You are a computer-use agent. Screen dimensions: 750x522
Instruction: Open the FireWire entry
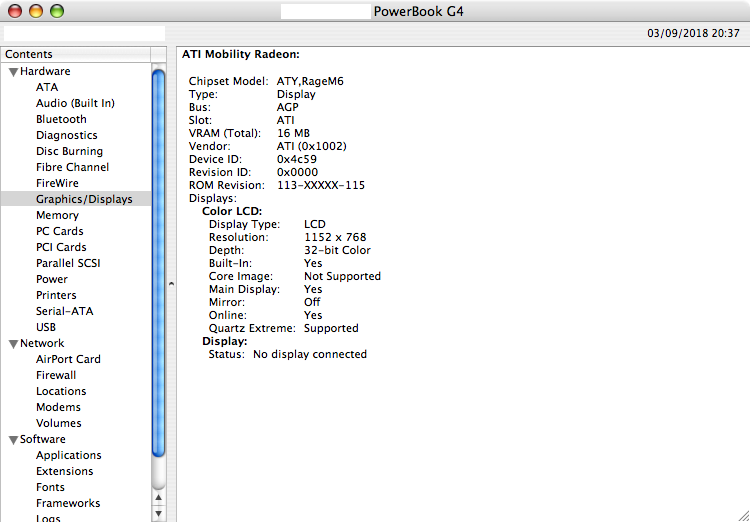57,183
